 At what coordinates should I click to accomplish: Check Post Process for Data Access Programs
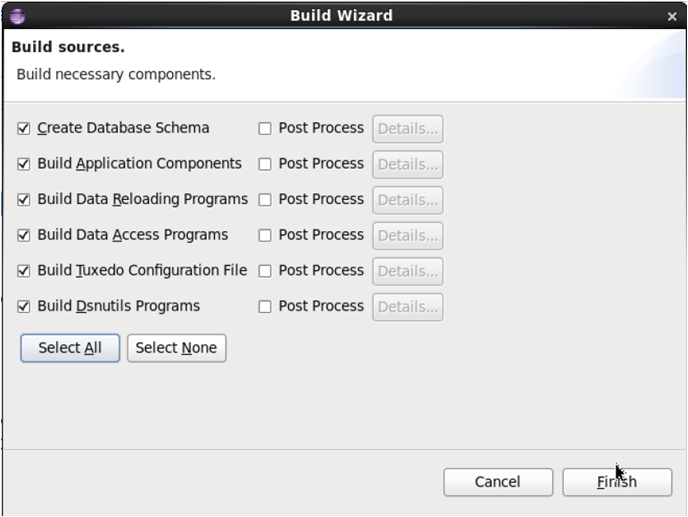(265, 236)
